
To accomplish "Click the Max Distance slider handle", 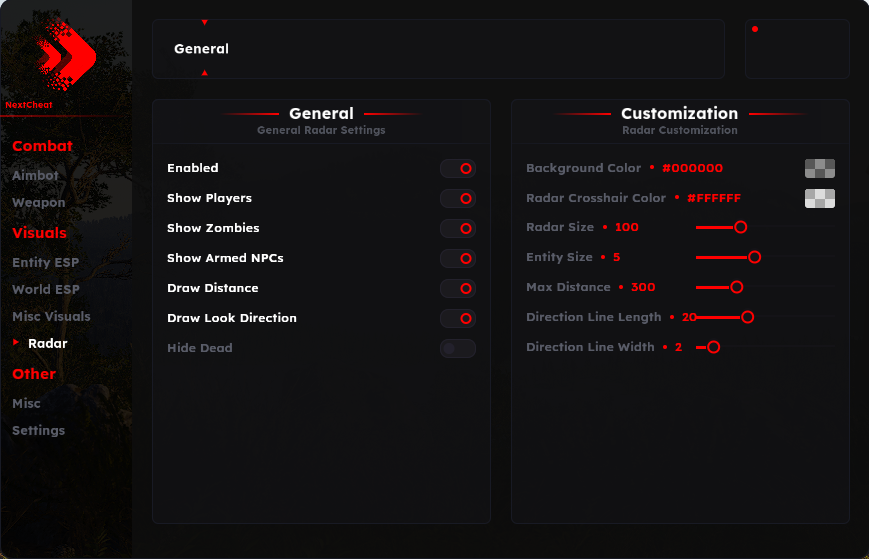I will pyautogui.click(x=737, y=287).
